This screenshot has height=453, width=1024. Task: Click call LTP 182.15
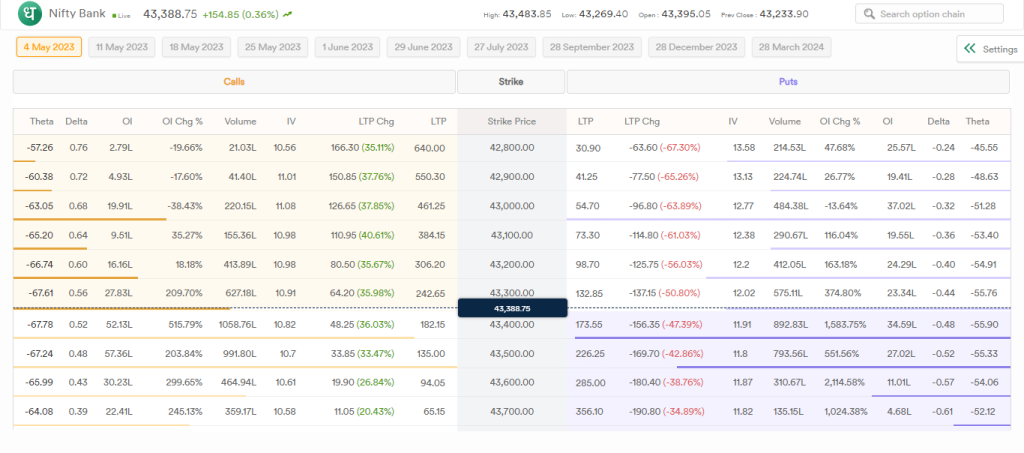432,324
